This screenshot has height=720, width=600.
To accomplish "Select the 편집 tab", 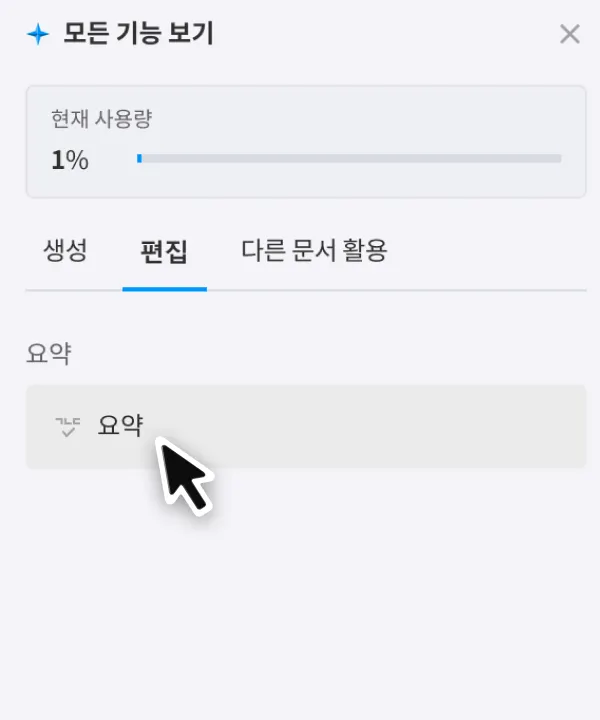I will click(164, 251).
